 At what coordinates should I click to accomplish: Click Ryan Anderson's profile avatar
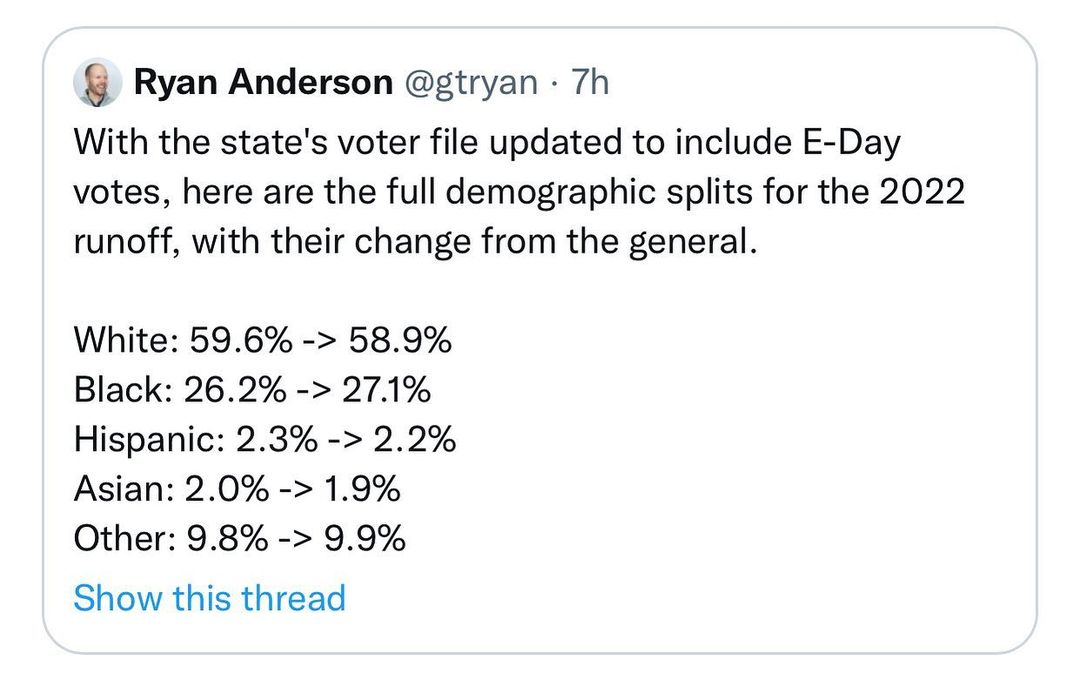pyautogui.click(x=97, y=83)
